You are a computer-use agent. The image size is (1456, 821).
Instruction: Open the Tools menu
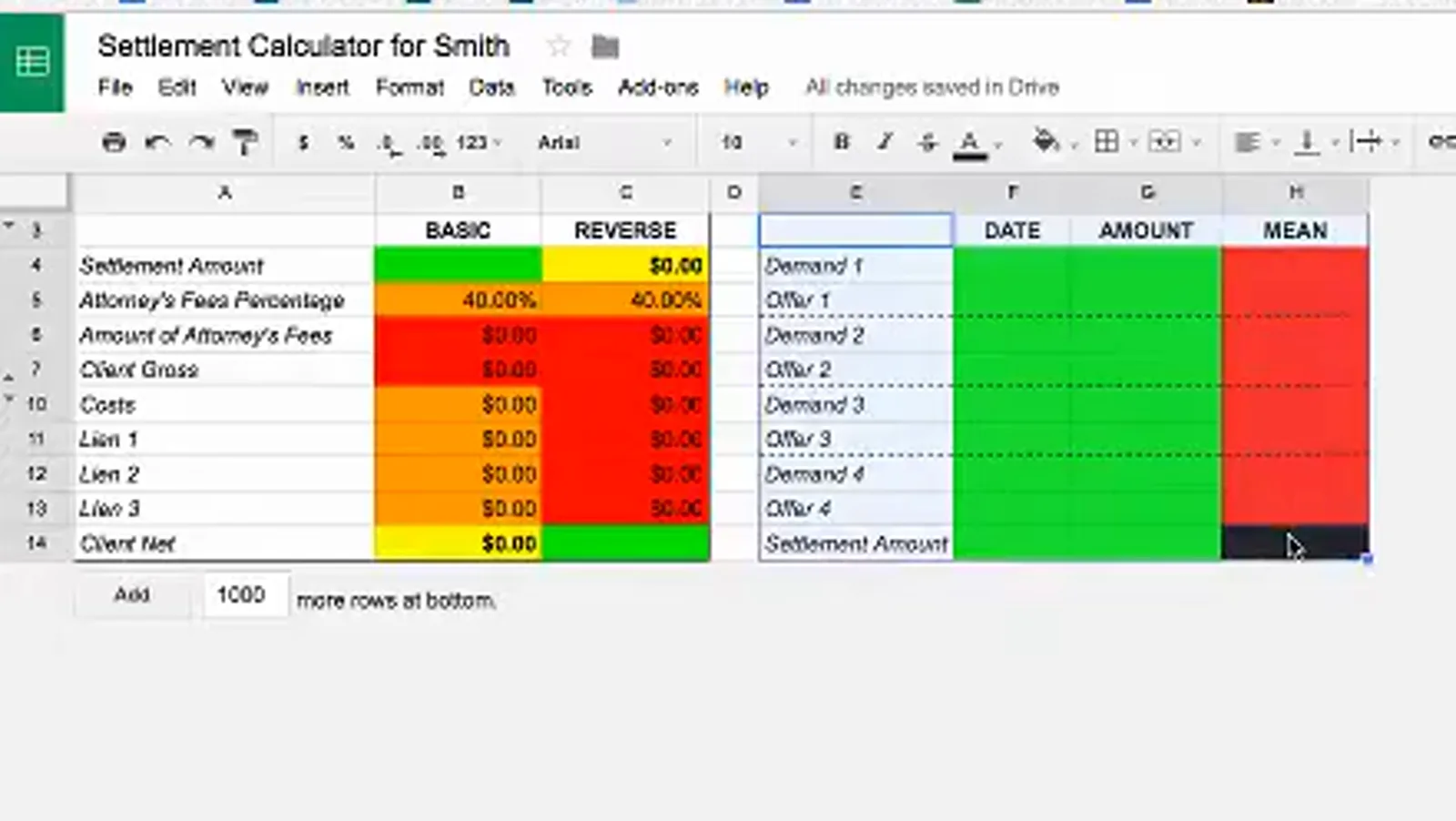(x=567, y=87)
